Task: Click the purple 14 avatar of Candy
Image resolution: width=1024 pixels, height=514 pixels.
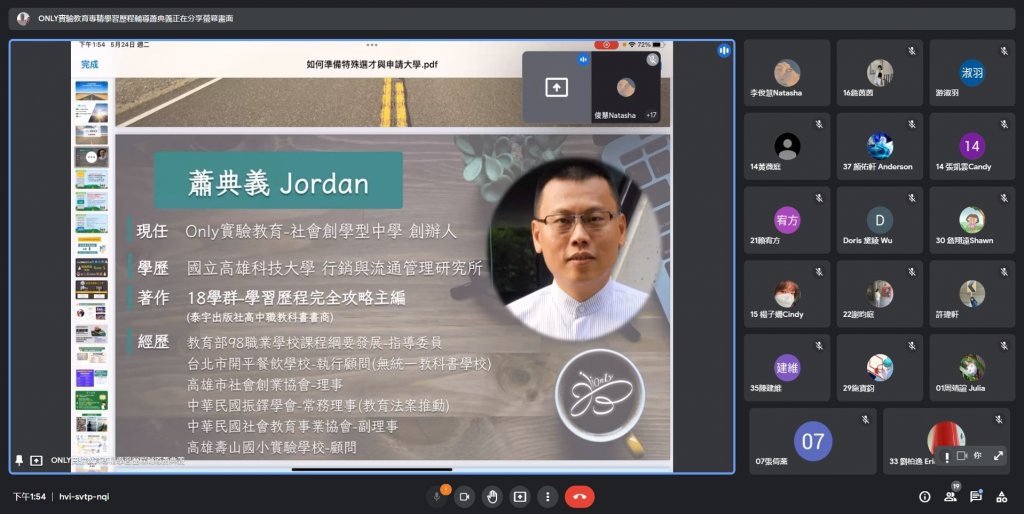Action: pyautogui.click(x=972, y=146)
